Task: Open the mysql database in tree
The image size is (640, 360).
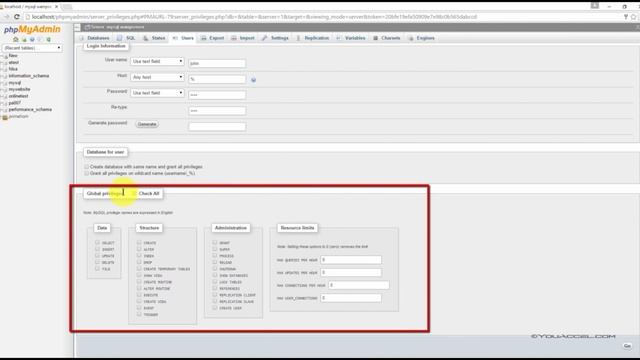Action: tap(15, 83)
